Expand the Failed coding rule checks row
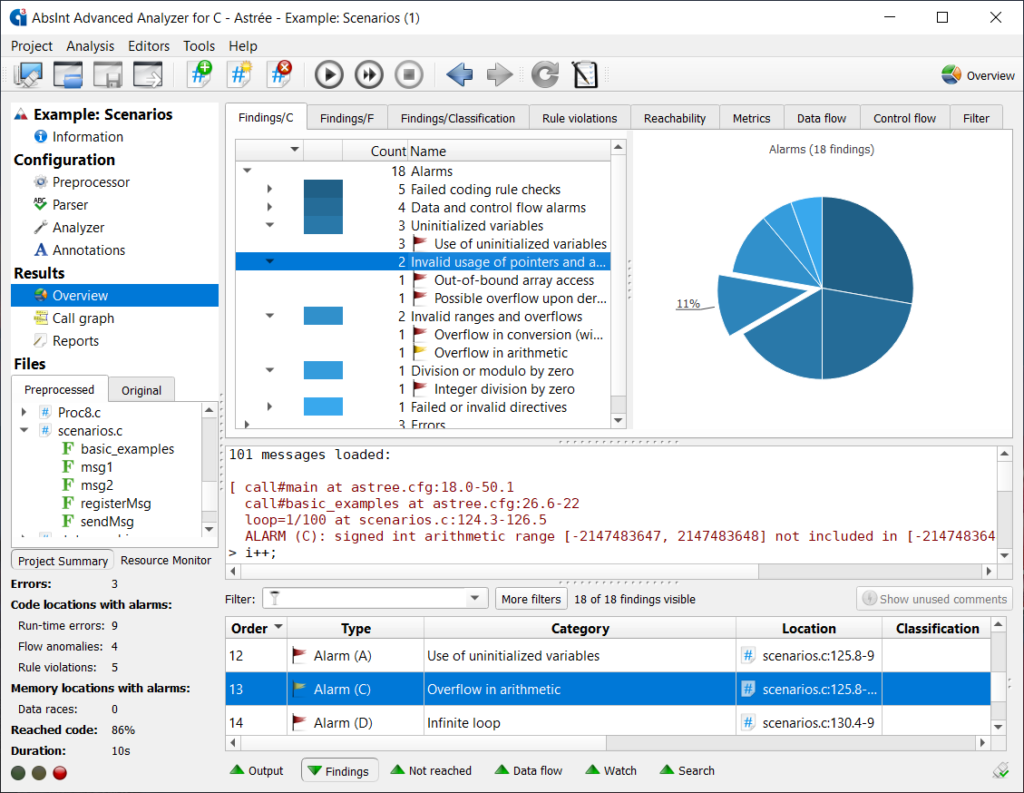The image size is (1024, 793). pyautogui.click(x=270, y=190)
